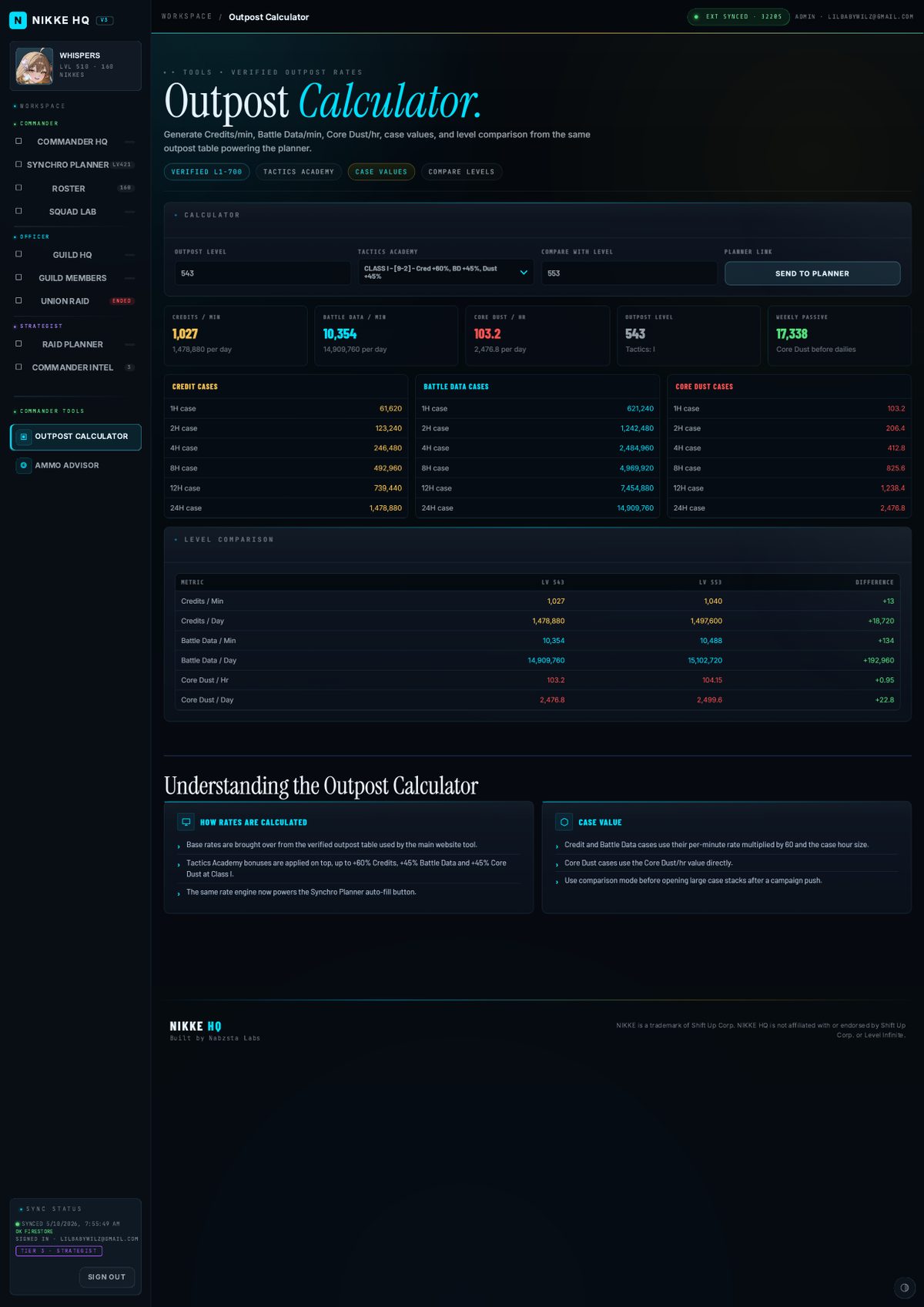Screen dimensions: 924x1307
Task: Click the square icon beside Squad Lab
Action: pyautogui.click(x=18, y=211)
